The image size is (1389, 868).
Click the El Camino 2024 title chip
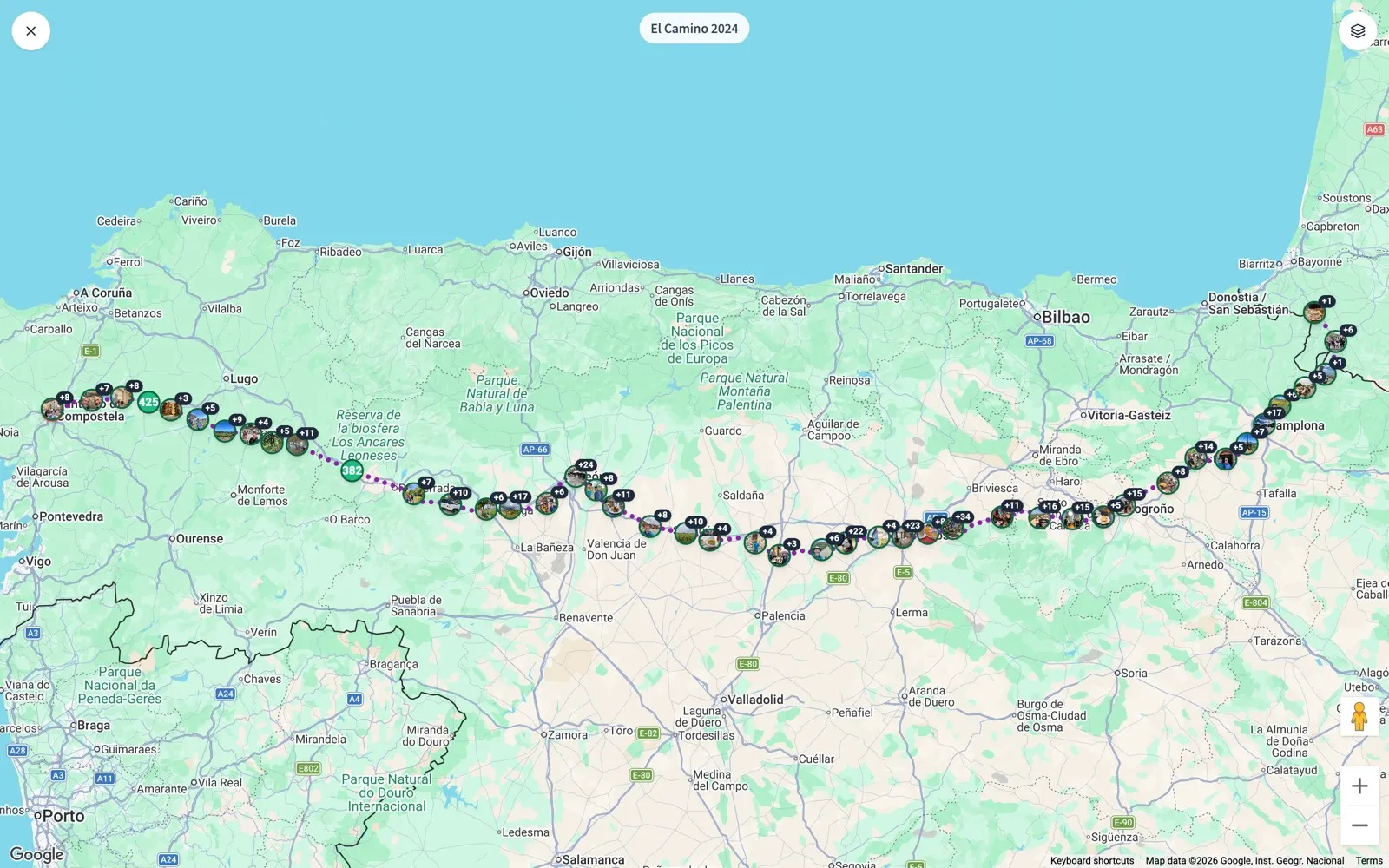pos(694,29)
